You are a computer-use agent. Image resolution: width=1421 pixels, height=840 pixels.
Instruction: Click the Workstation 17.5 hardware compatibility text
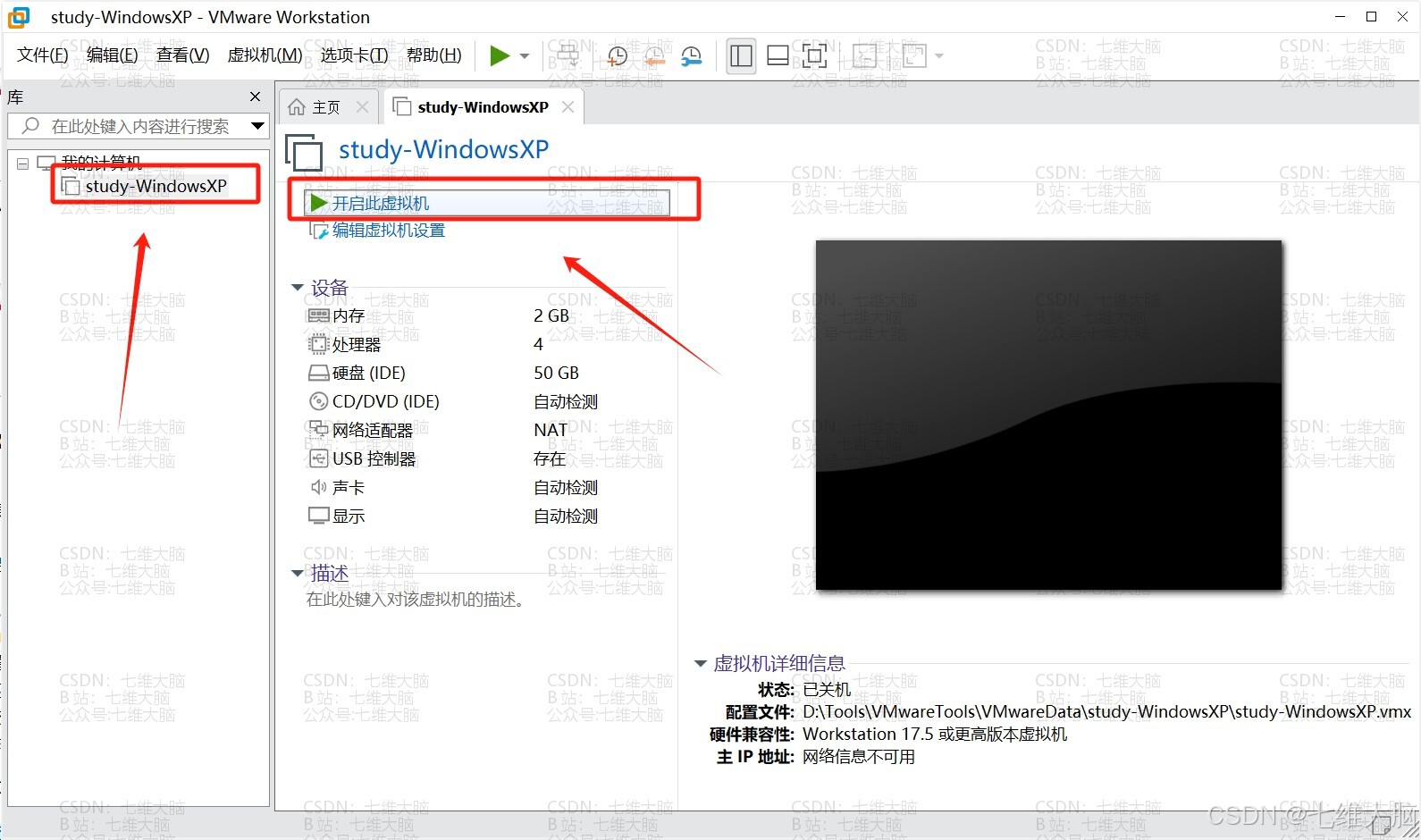tap(935, 735)
